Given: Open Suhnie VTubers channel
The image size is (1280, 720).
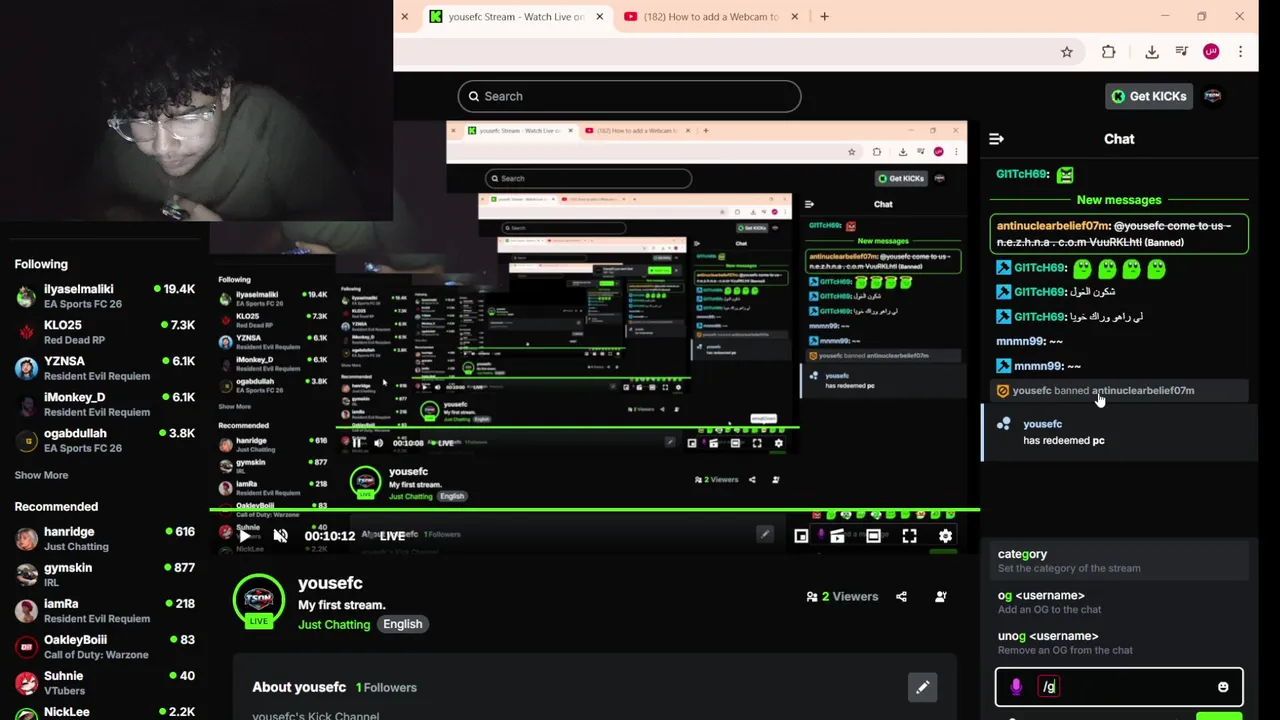Looking at the screenshot, I should (105, 683).
